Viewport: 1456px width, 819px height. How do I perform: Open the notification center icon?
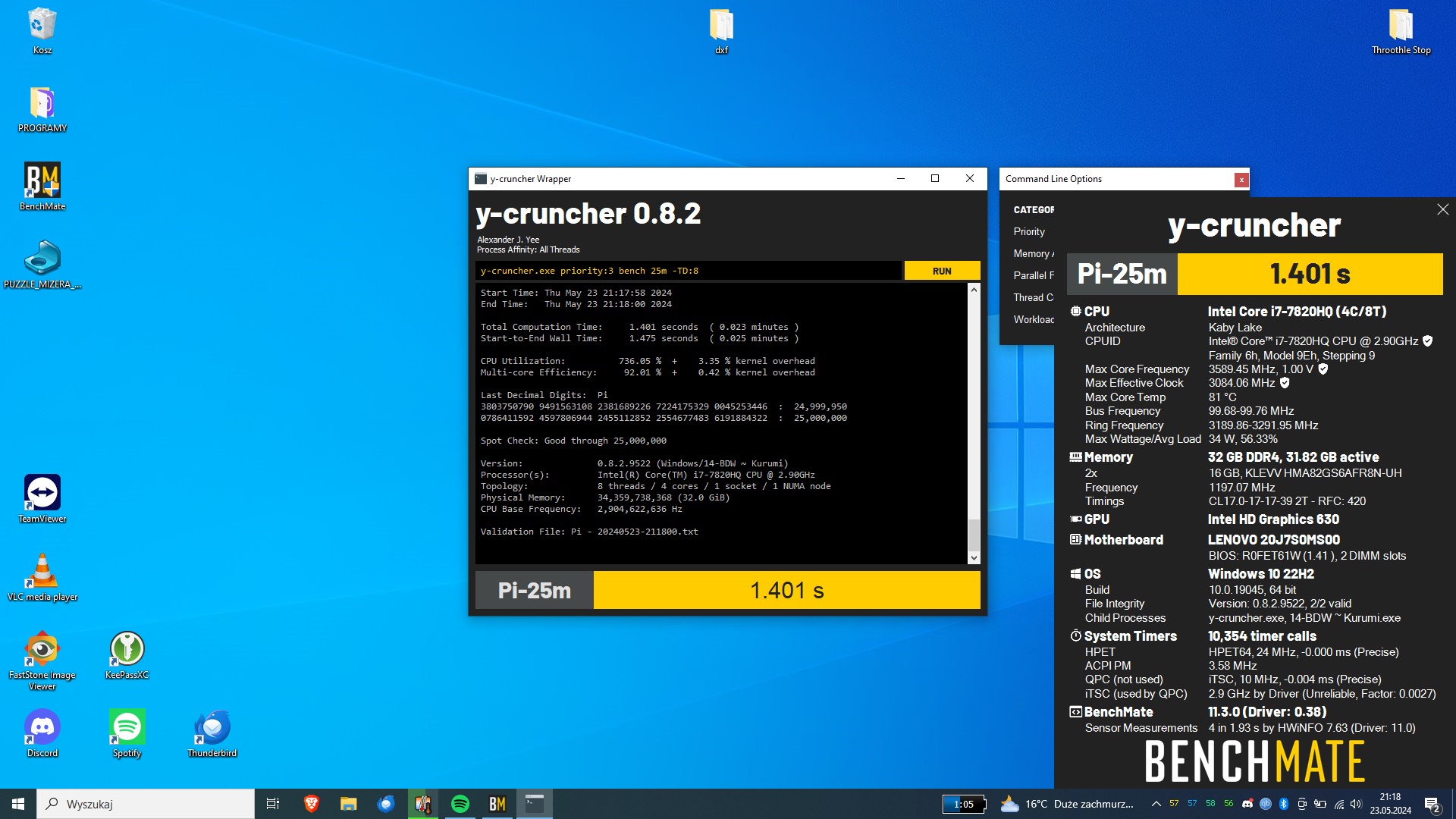[1432, 804]
